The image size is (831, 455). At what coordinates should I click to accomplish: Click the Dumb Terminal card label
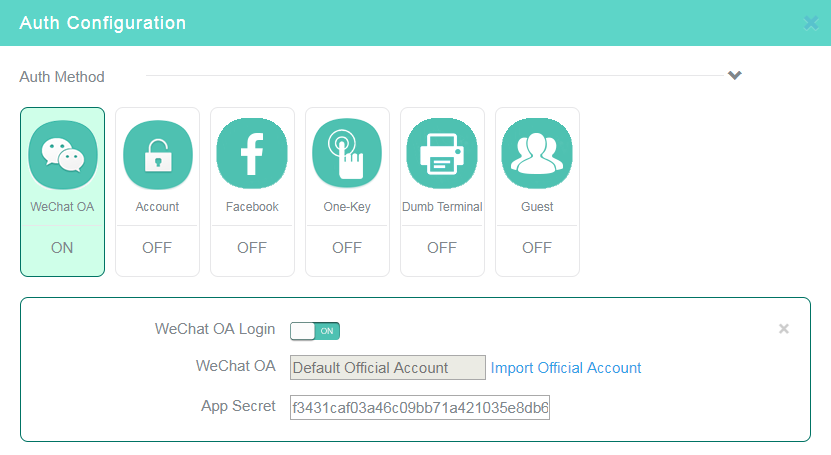click(x=442, y=207)
